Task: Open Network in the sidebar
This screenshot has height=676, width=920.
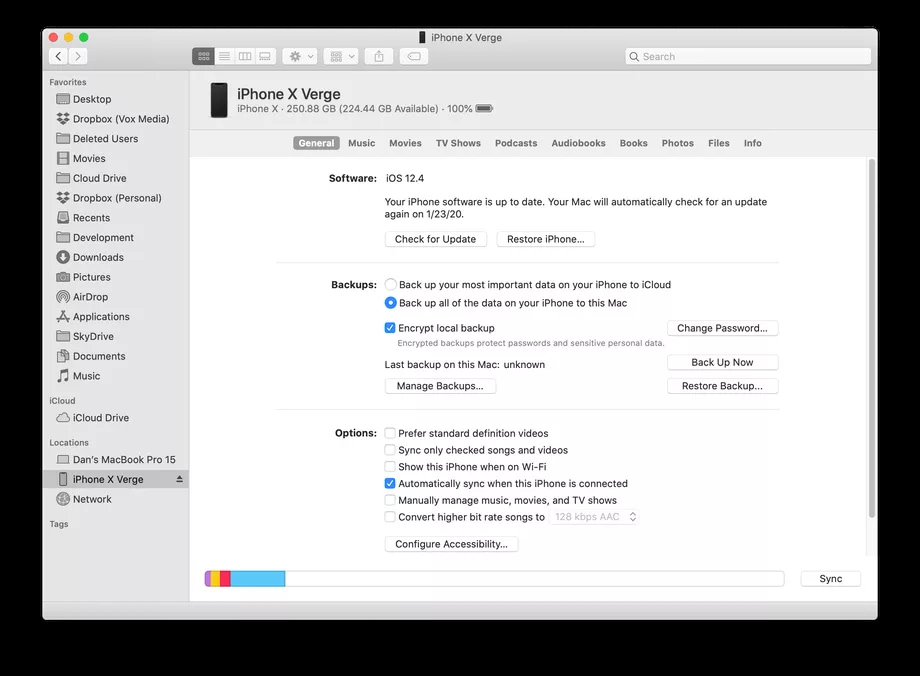Action: click(116, 499)
